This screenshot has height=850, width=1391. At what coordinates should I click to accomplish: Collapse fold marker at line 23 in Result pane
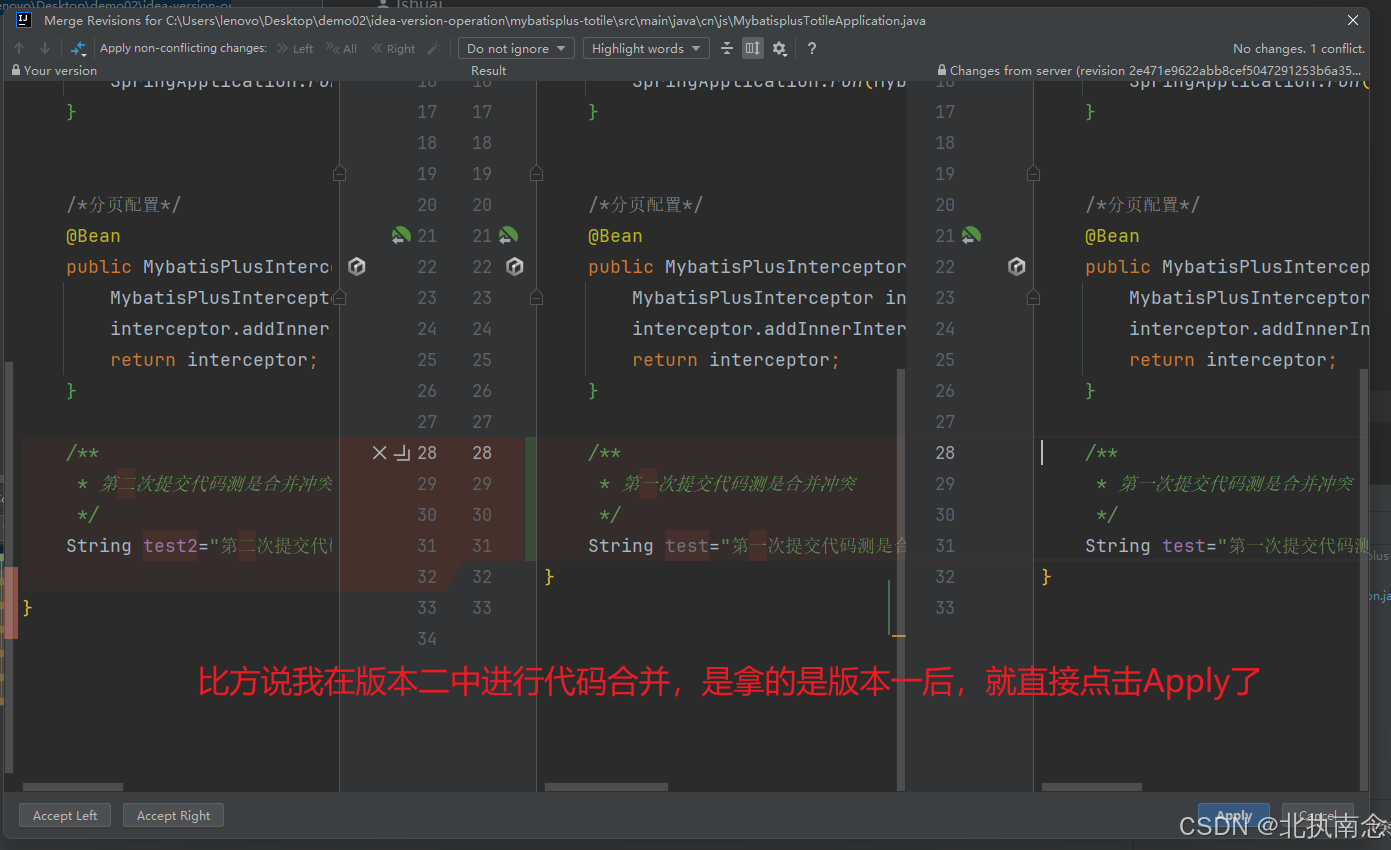[x=537, y=298]
